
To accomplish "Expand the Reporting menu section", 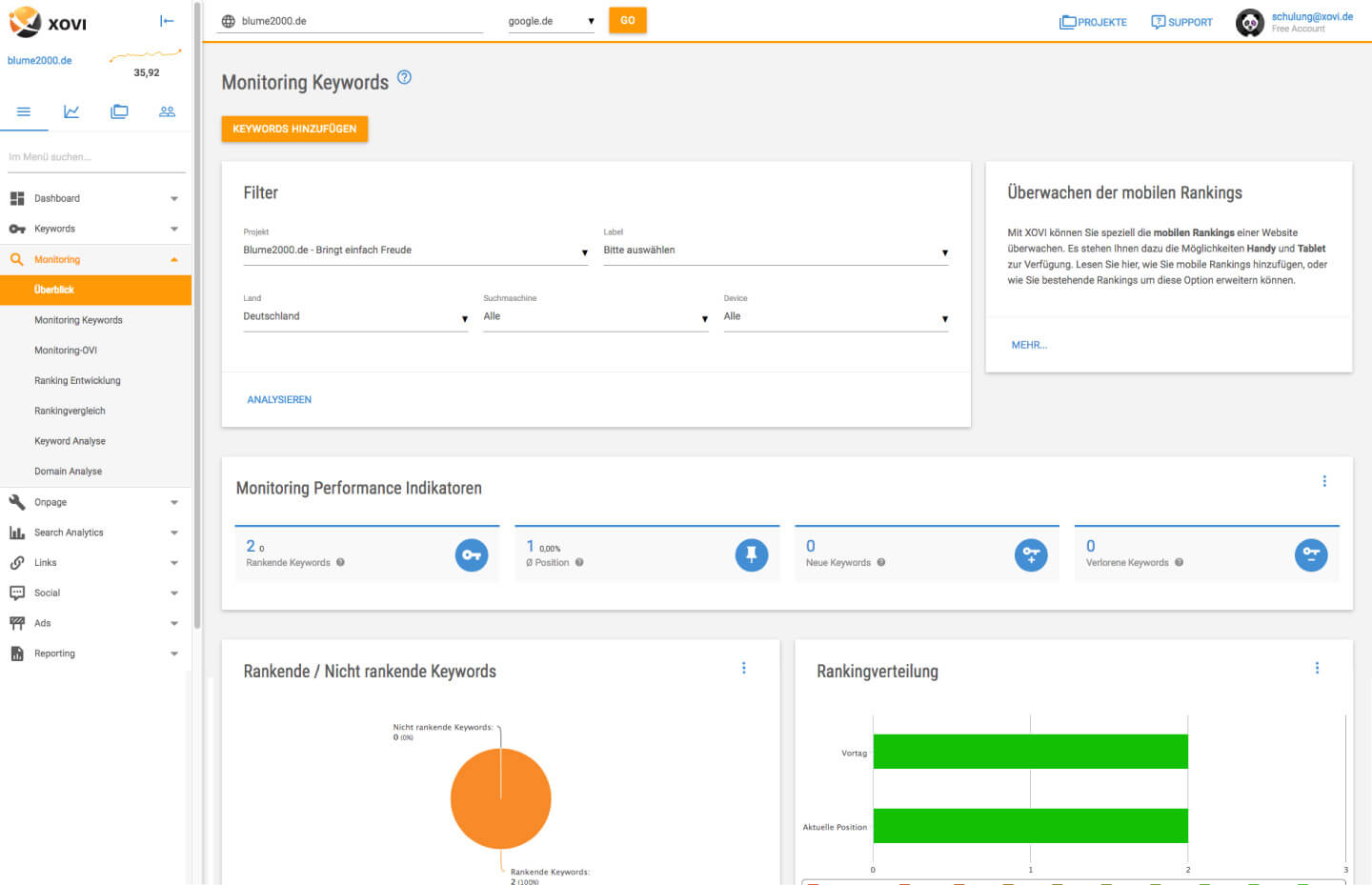I will pyautogui.click(x=174, y=654).
